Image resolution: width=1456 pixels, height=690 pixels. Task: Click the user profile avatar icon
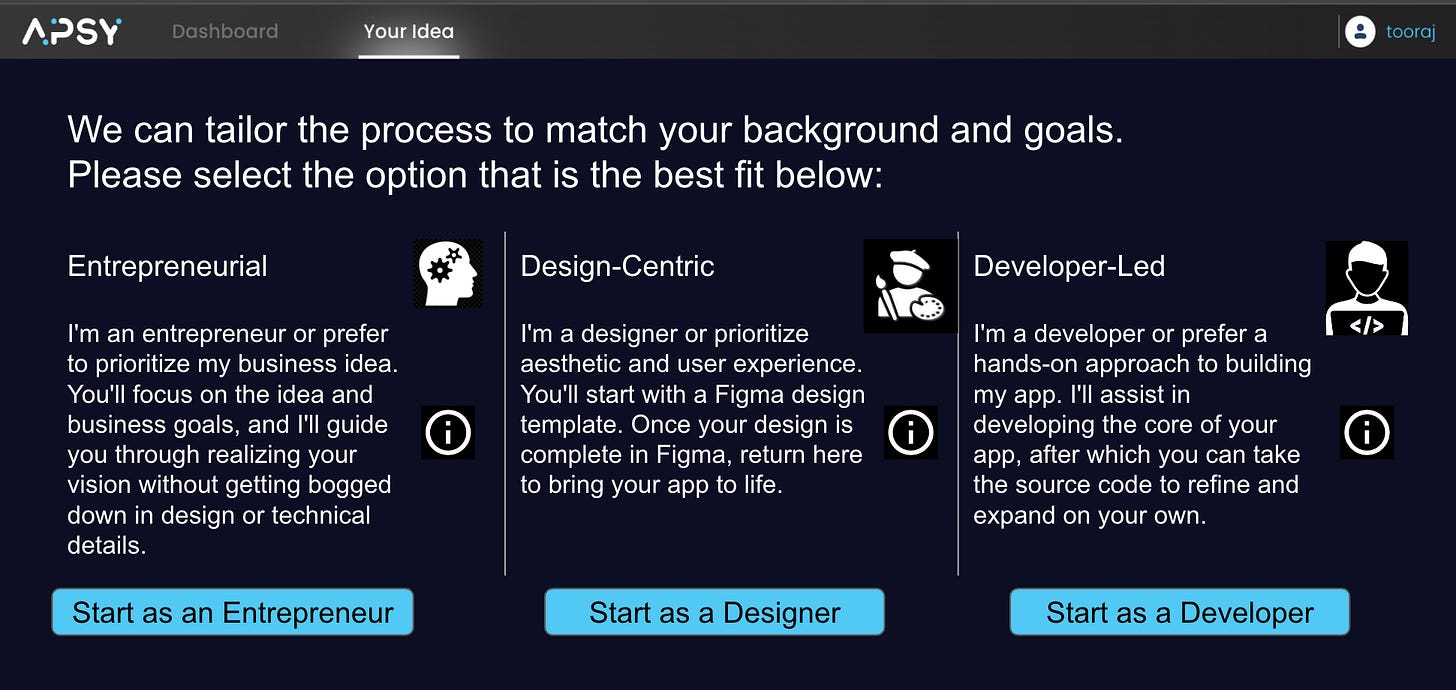pos(1360,32)
